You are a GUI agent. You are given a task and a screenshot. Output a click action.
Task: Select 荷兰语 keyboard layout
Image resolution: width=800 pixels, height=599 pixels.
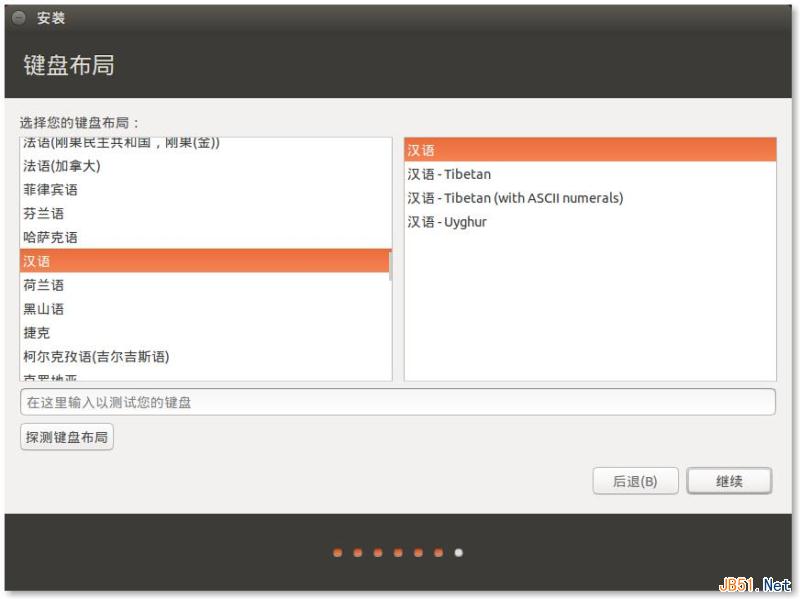(x=43, y=286)
